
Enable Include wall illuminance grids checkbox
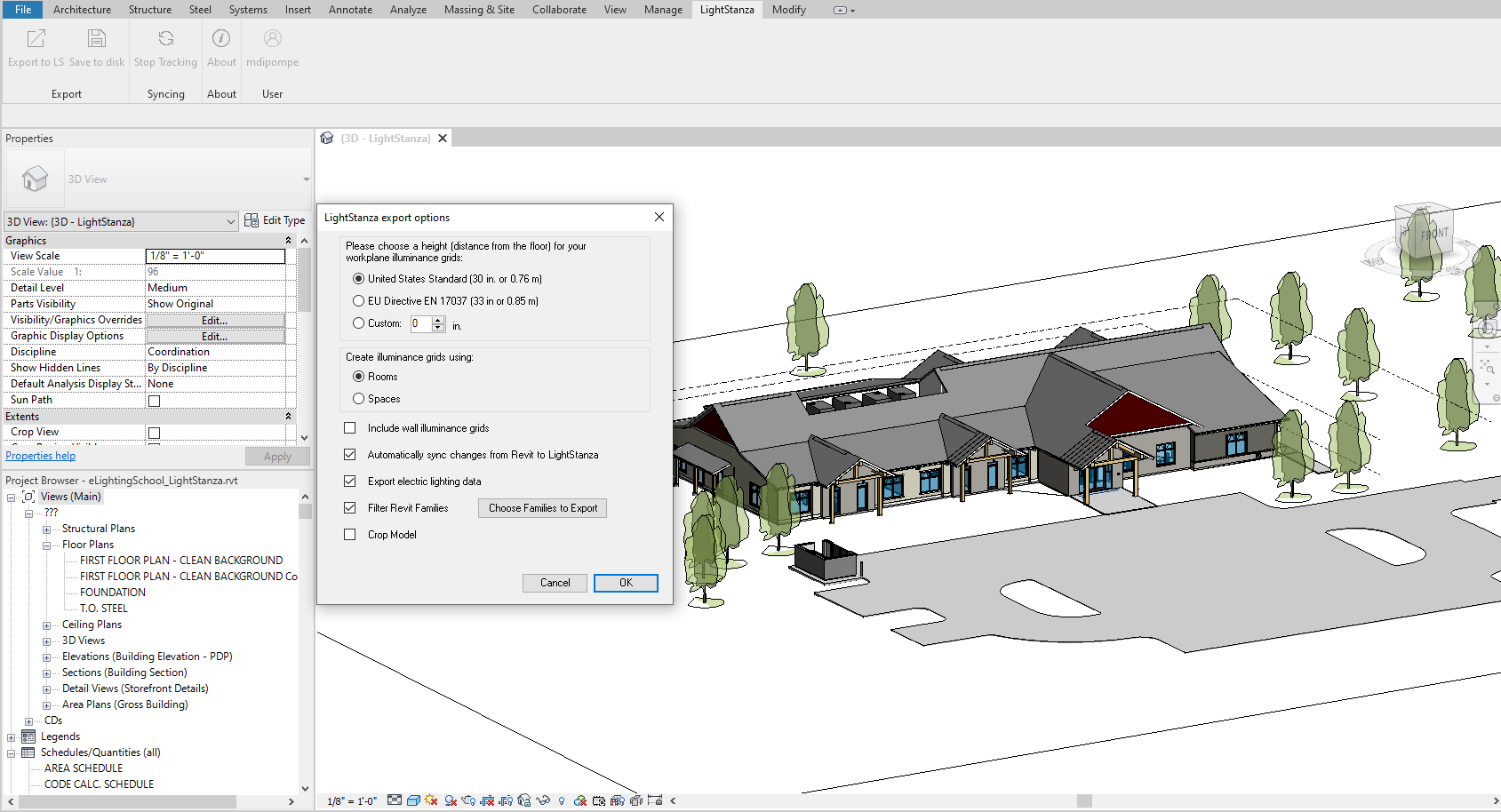pos(350,428)
